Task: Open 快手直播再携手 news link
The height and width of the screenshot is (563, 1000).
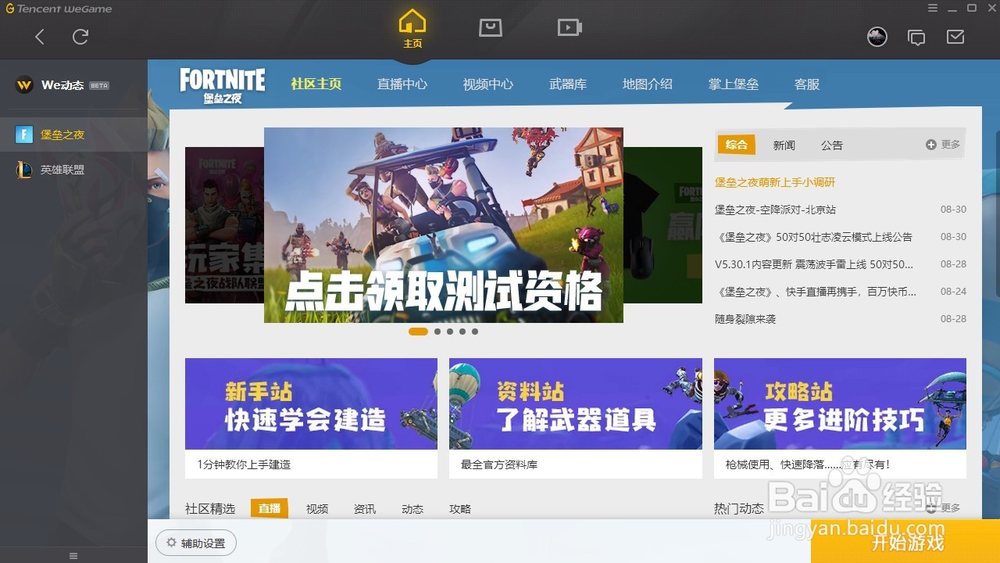Action: point(815,291)
